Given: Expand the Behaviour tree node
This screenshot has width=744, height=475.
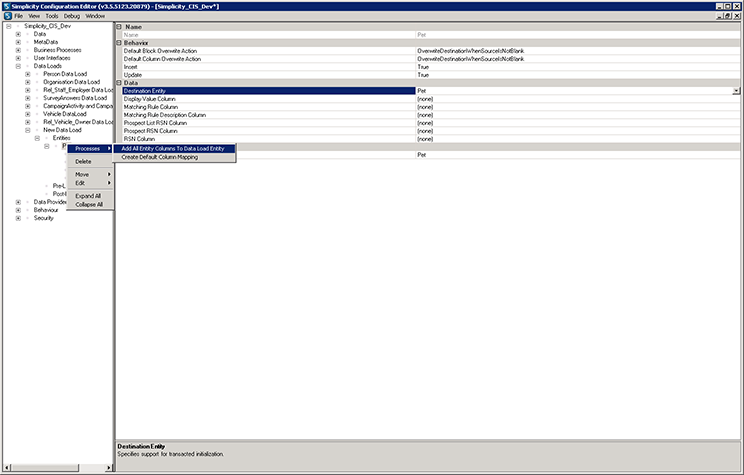Looking at the screenshot, I should [x=18, y=210].
